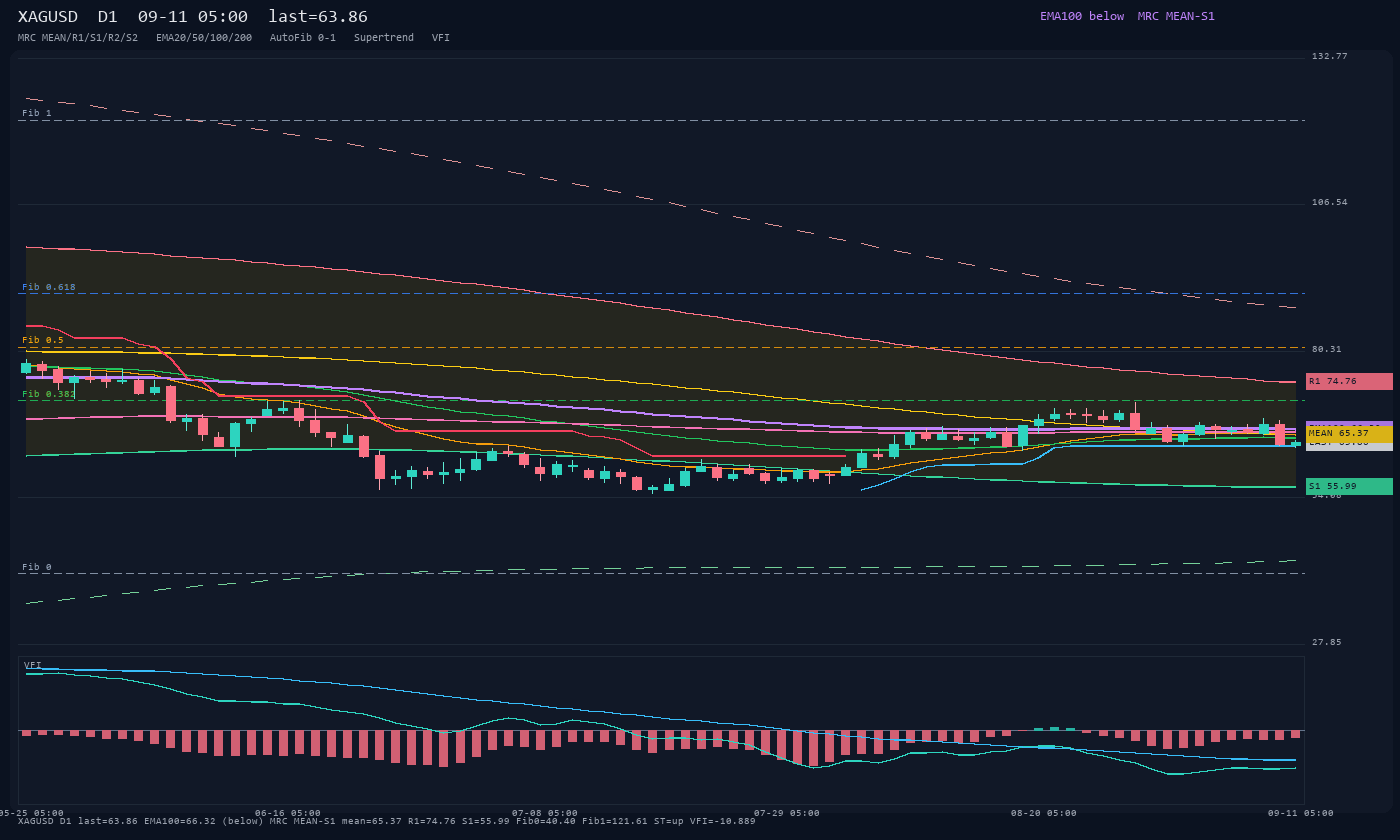Click the 27.85 price axis label
Viewport: 1400px width, 840px height.
tap(1327, 642)
